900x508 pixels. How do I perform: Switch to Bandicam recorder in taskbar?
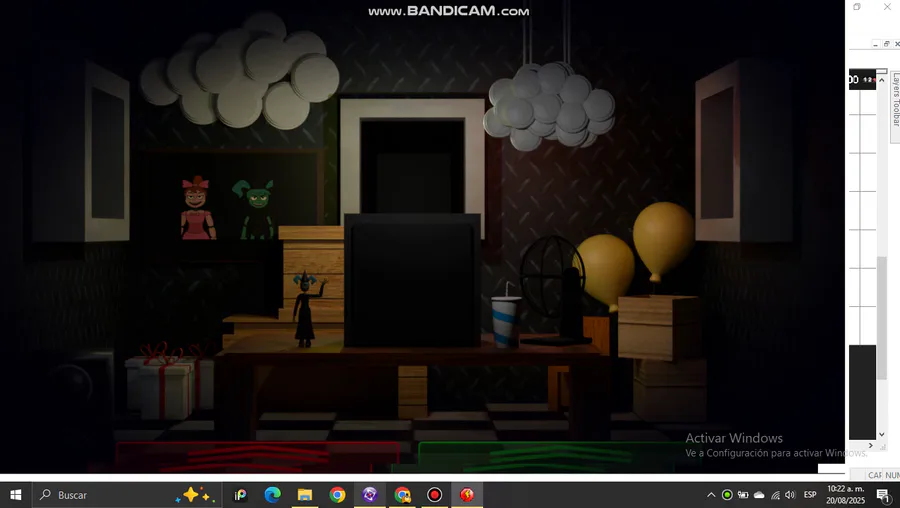435,495
